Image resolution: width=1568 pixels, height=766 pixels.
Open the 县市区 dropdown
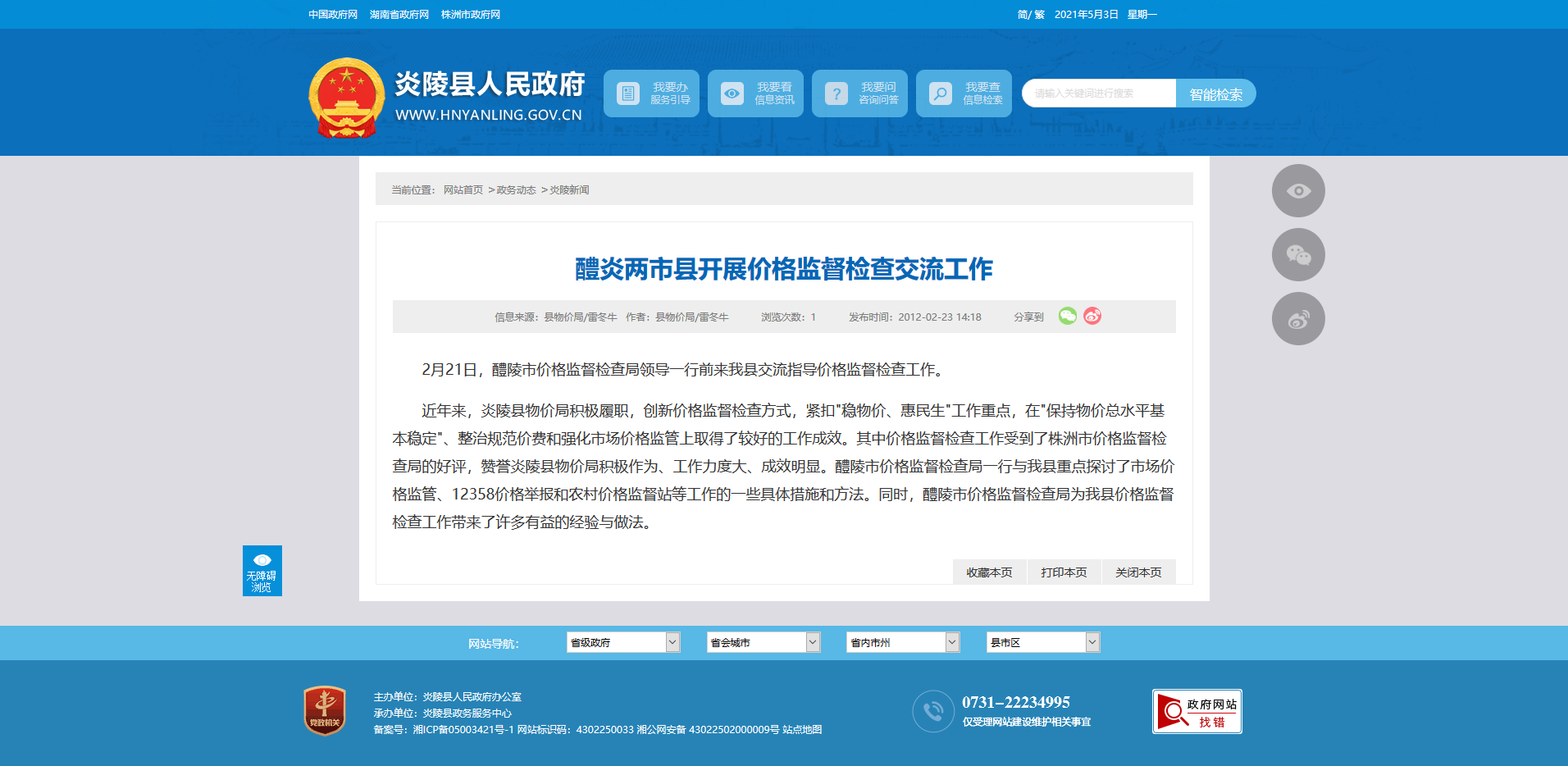[1042, 642]
